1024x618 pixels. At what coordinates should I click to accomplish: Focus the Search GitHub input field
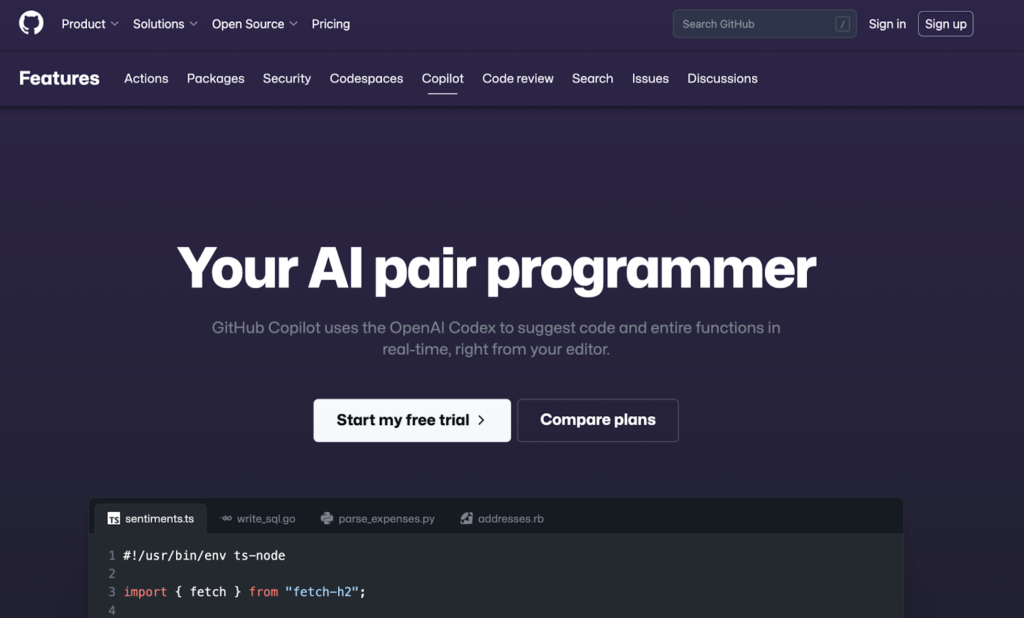pyautogui.click(x=765, y=24)
